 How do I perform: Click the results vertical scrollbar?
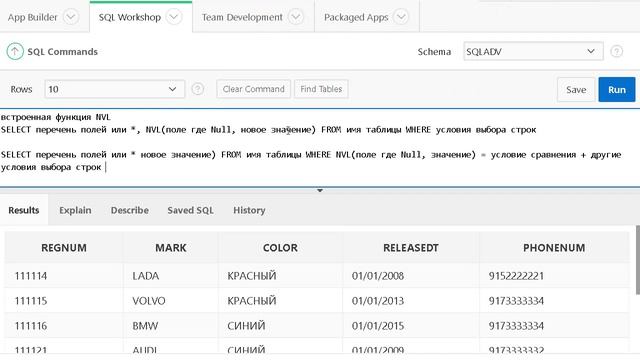tap(638, 260)
